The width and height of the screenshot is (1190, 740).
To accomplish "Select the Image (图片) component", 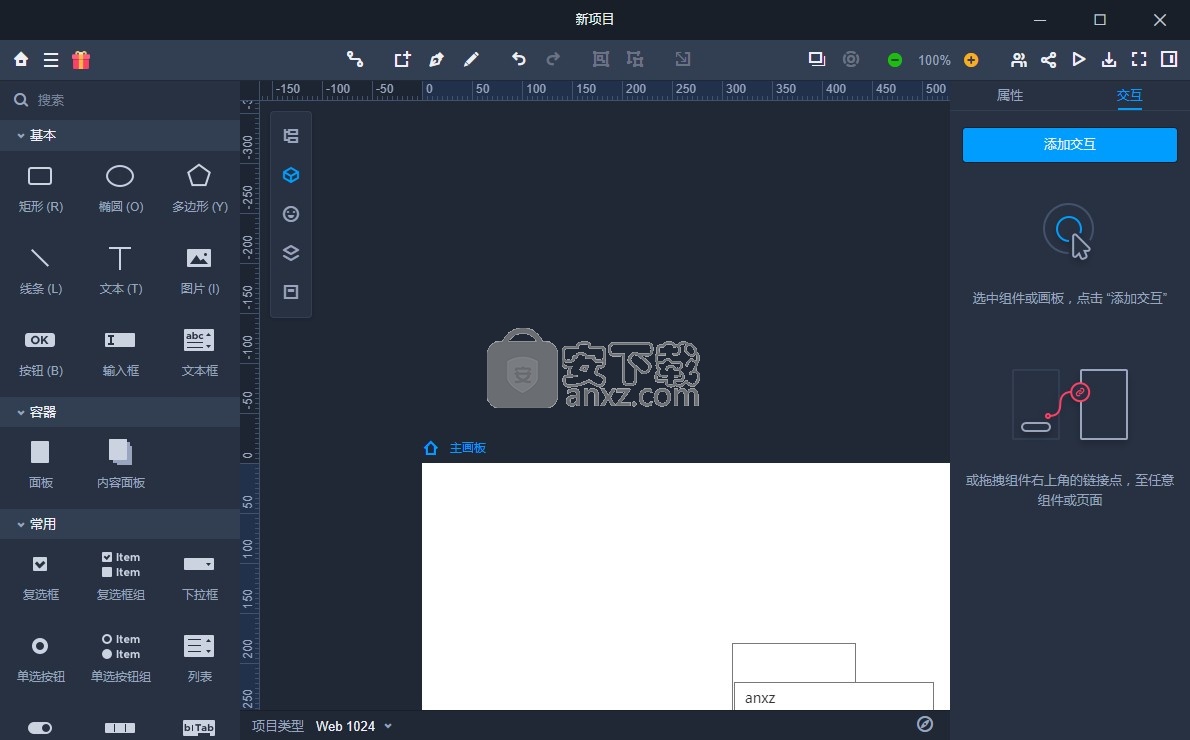I will coord(200,270).
